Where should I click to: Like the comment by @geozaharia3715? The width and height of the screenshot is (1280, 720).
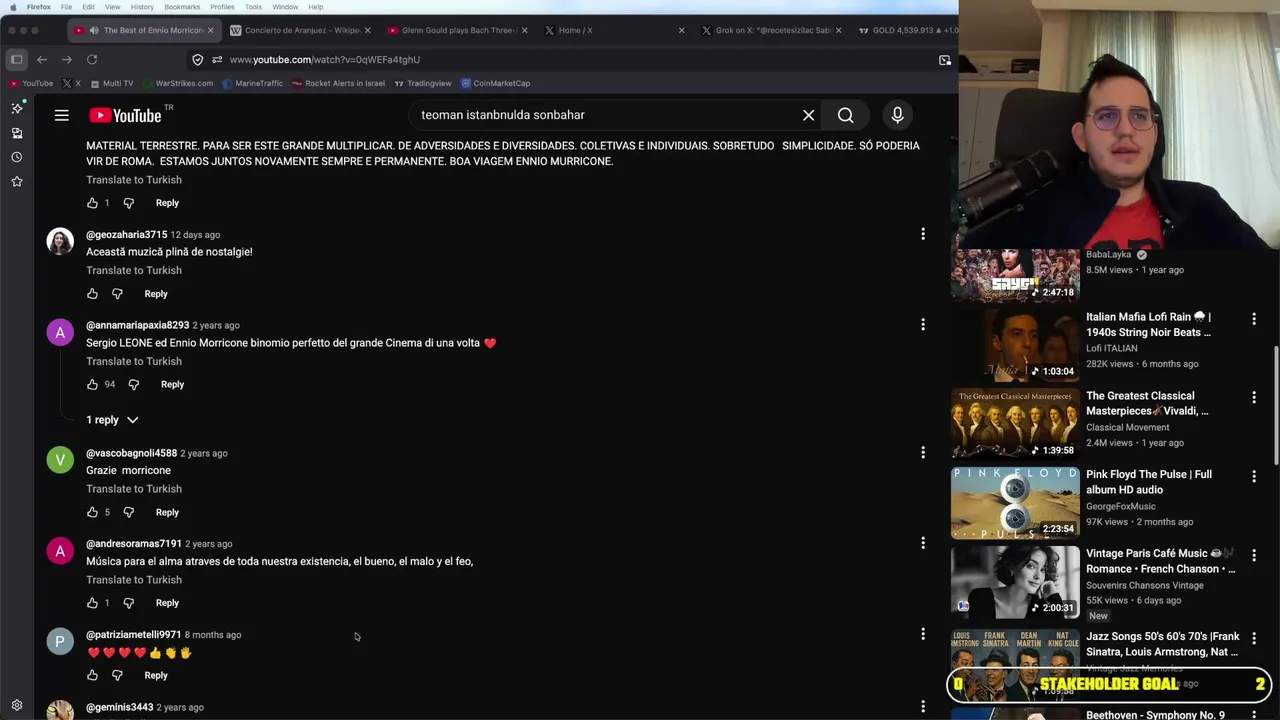(92, 294)
